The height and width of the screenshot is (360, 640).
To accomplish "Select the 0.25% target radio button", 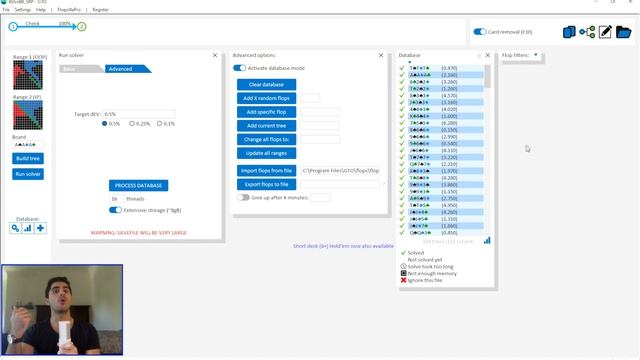I will (x=131, y=124).
